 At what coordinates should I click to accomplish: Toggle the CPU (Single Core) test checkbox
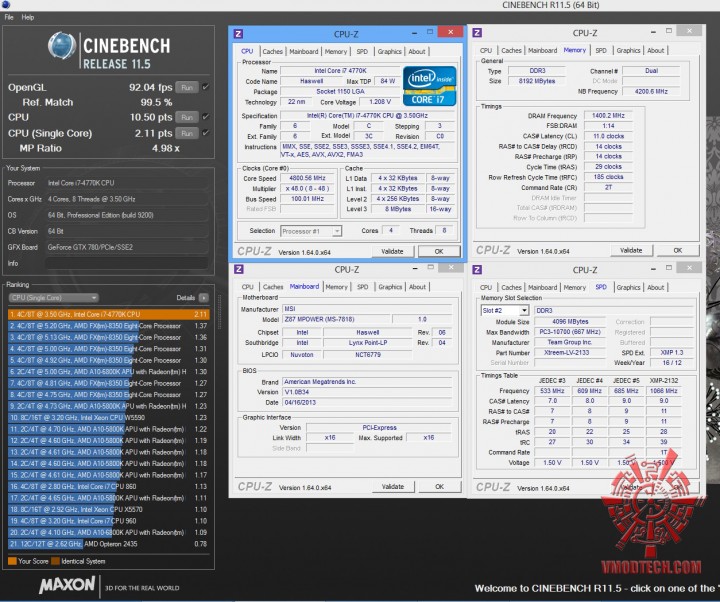point(205,133)
